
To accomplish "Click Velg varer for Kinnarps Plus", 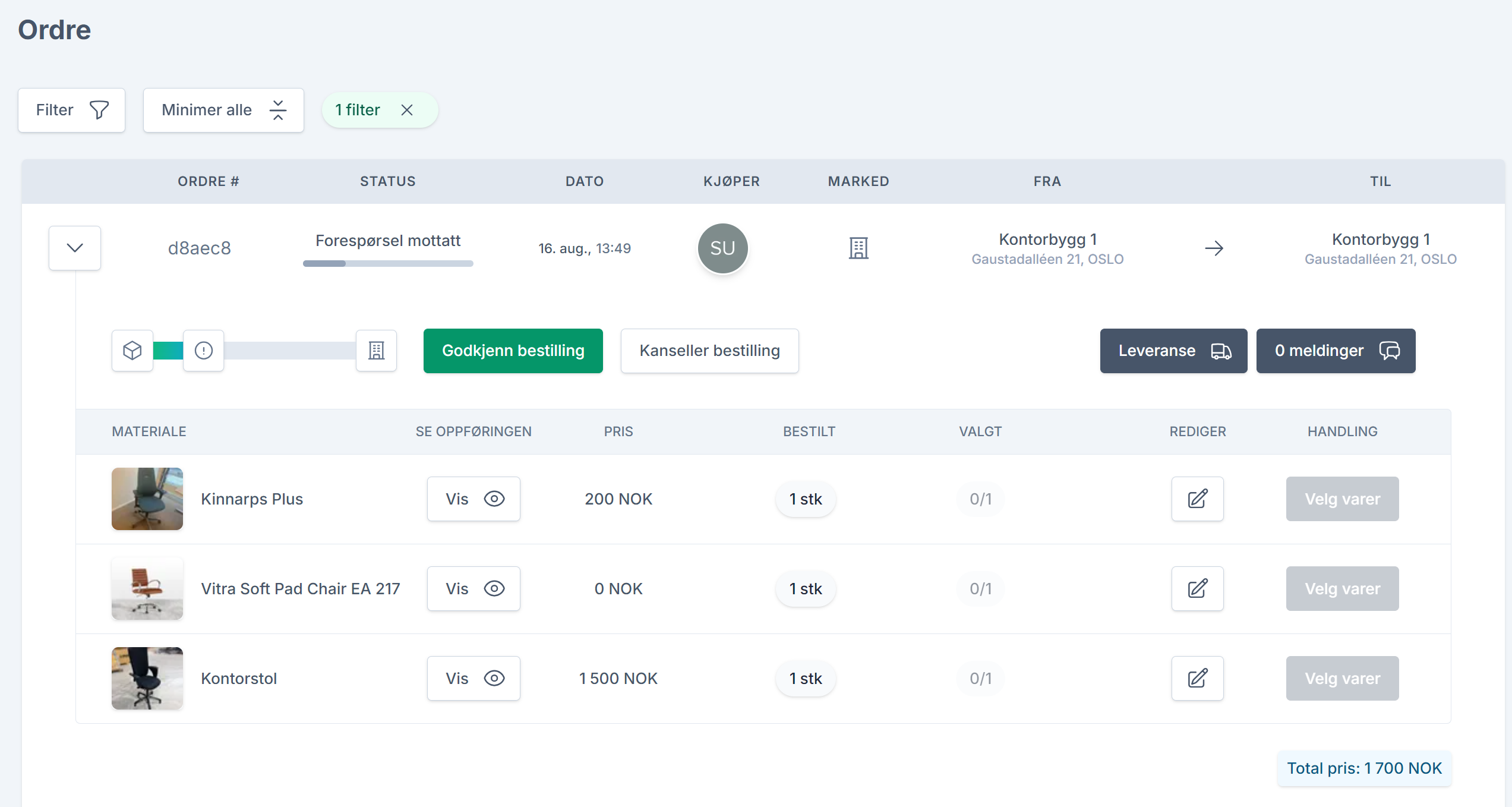I will 1342,499.
